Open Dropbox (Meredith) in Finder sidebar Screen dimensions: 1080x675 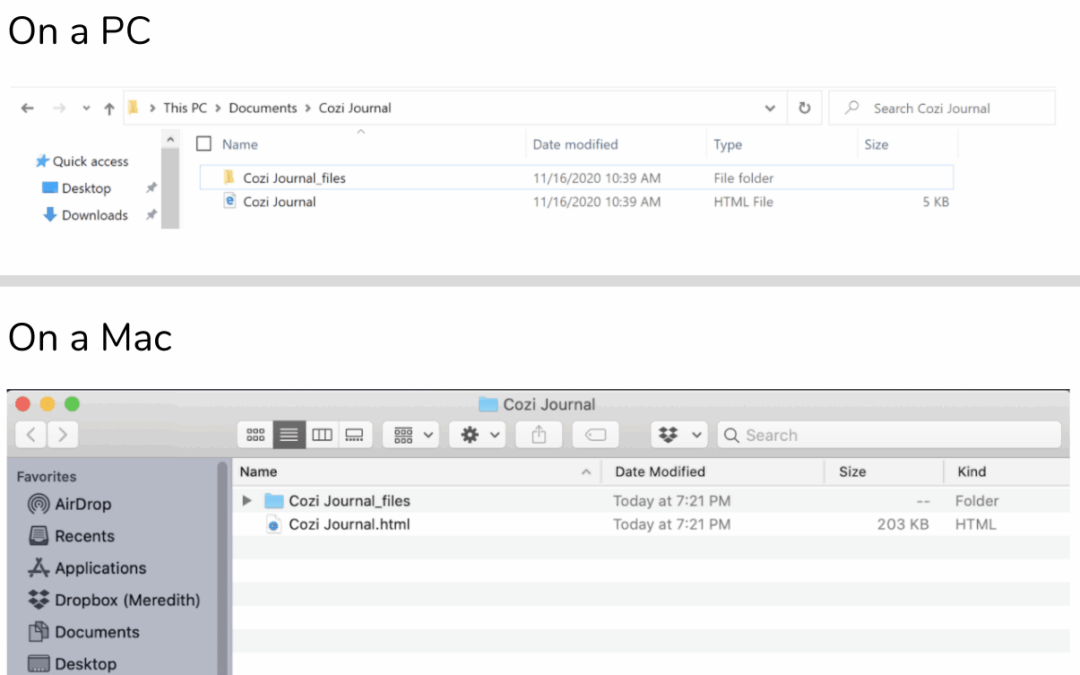pyautogui.click(x=114, y=600)
